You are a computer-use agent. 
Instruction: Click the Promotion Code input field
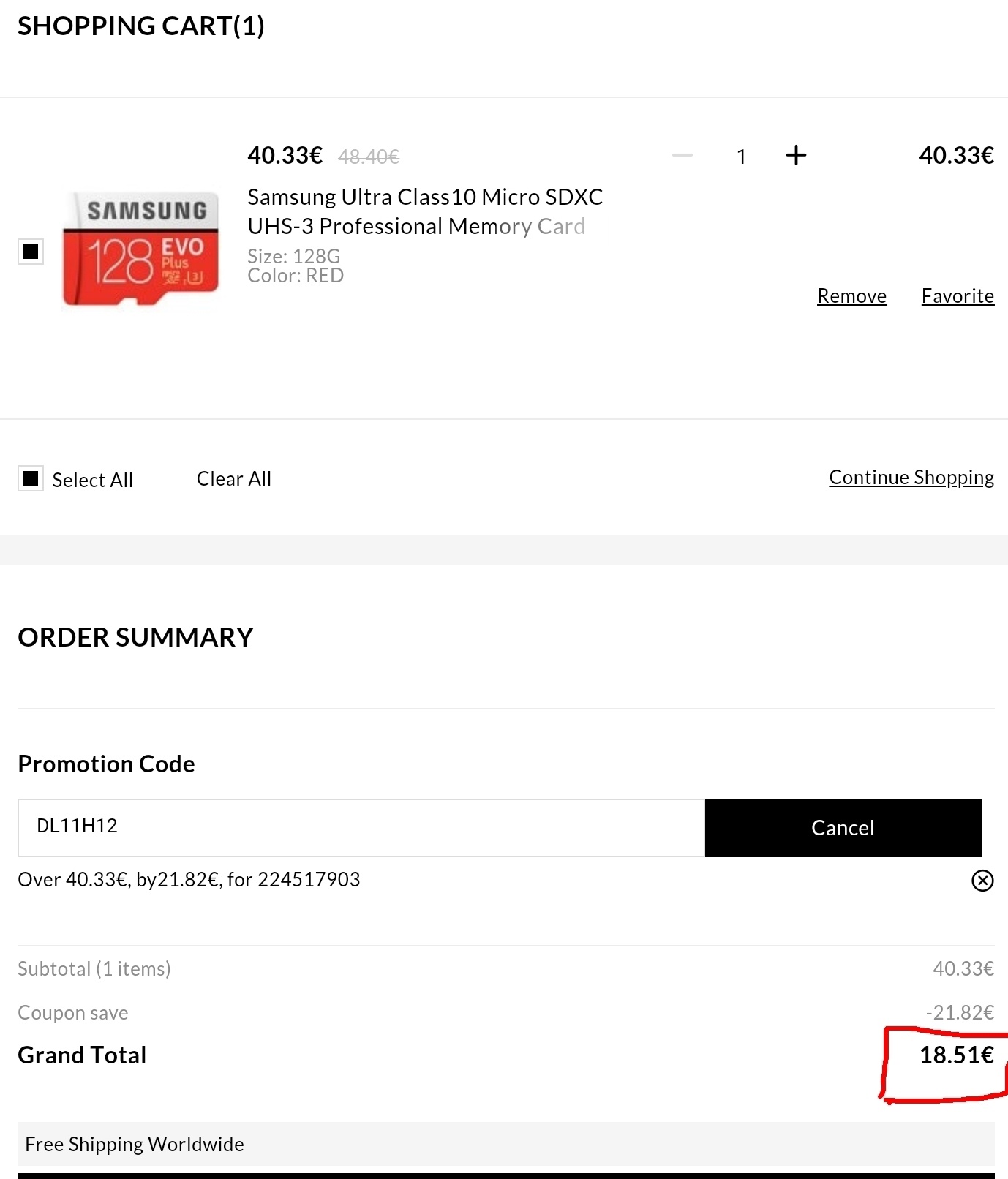tap(361, 827)
